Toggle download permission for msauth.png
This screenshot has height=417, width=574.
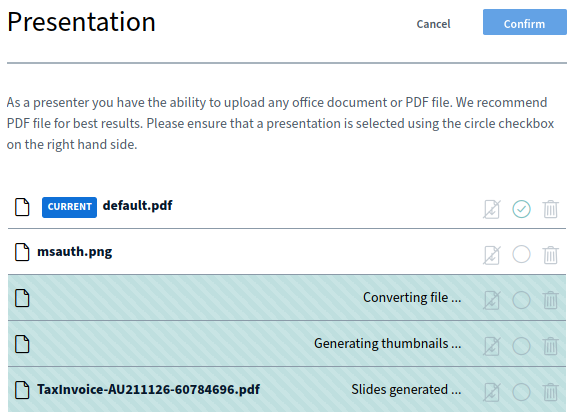(x=492, y=255)
